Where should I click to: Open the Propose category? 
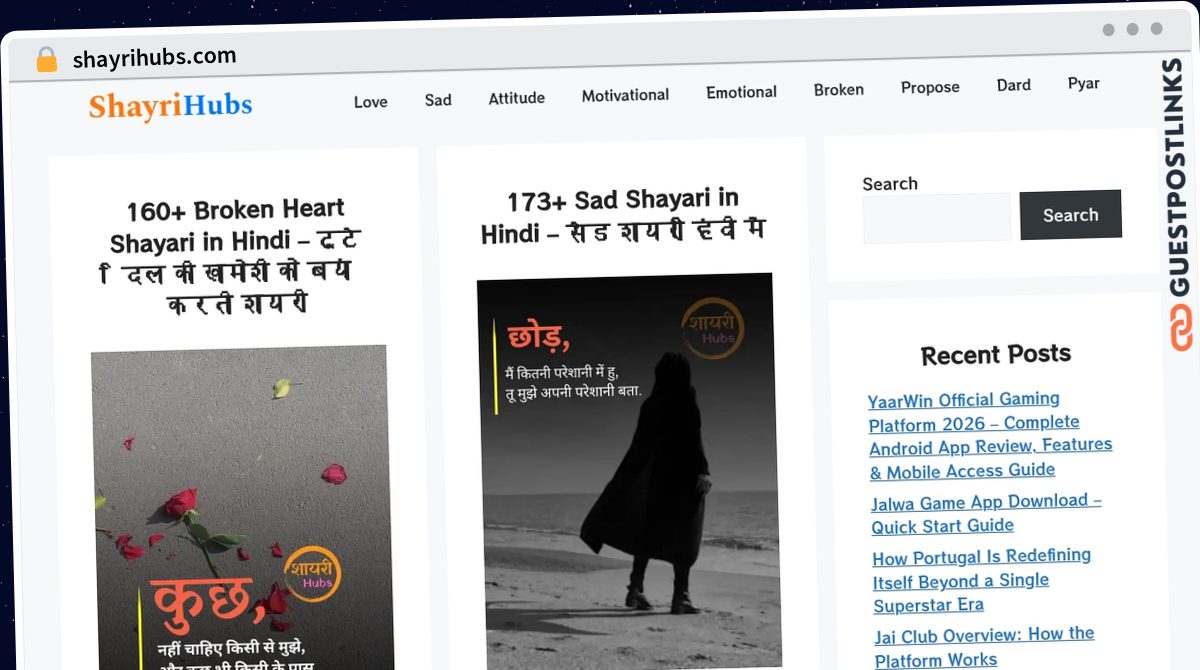point(930,87)
